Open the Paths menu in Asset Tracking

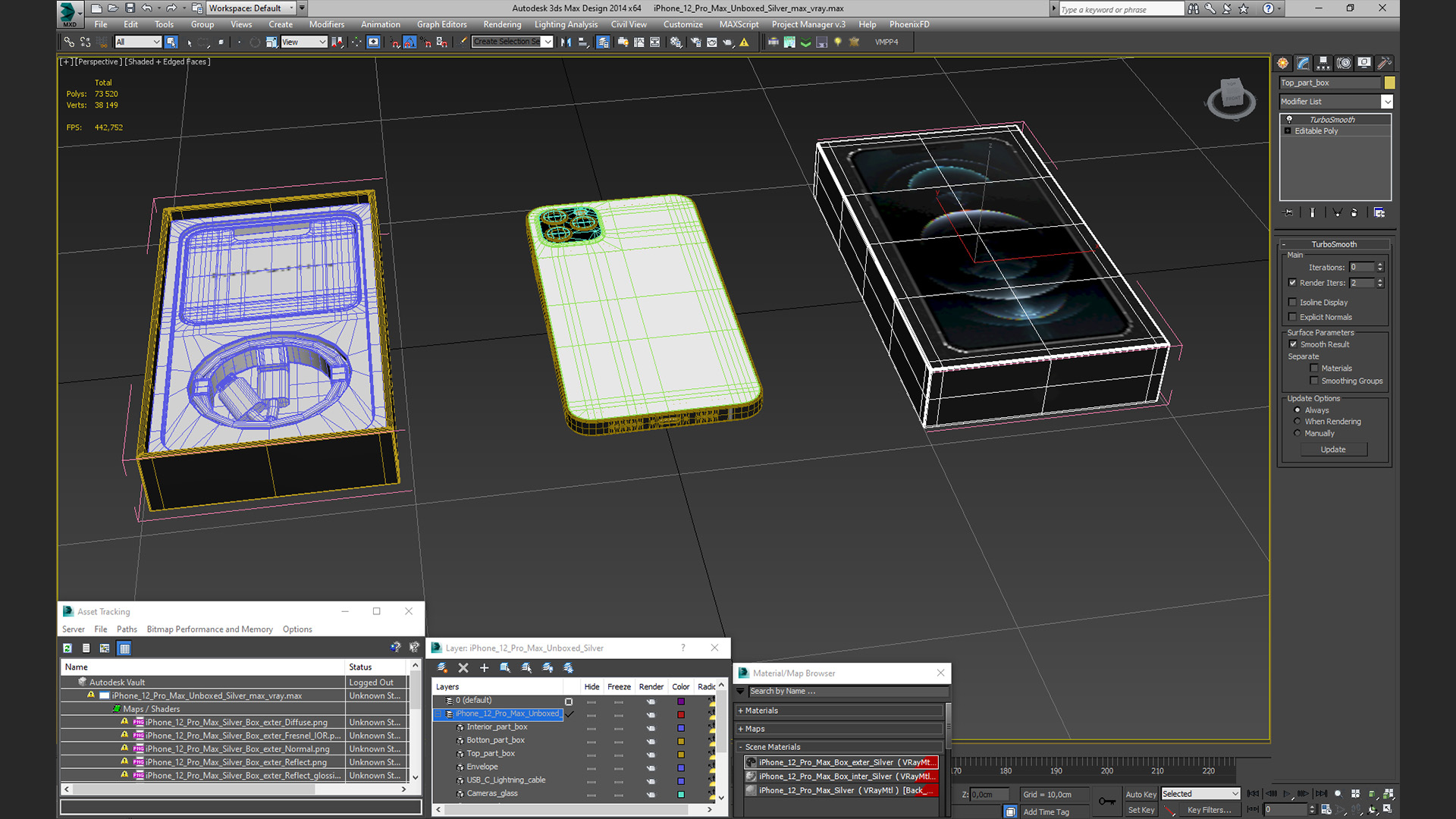click(x=127, y=629)
